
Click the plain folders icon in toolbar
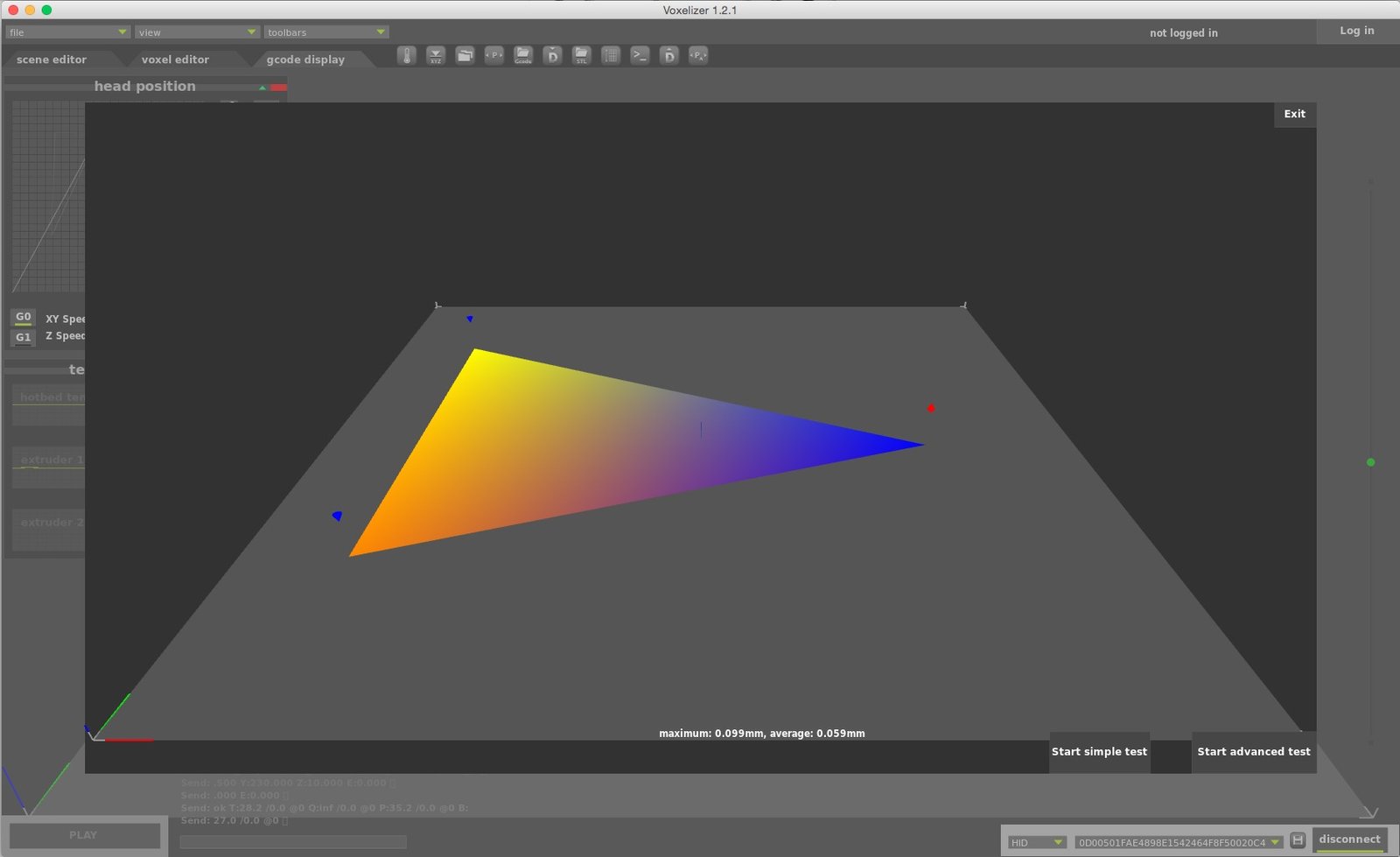point(465,55)
